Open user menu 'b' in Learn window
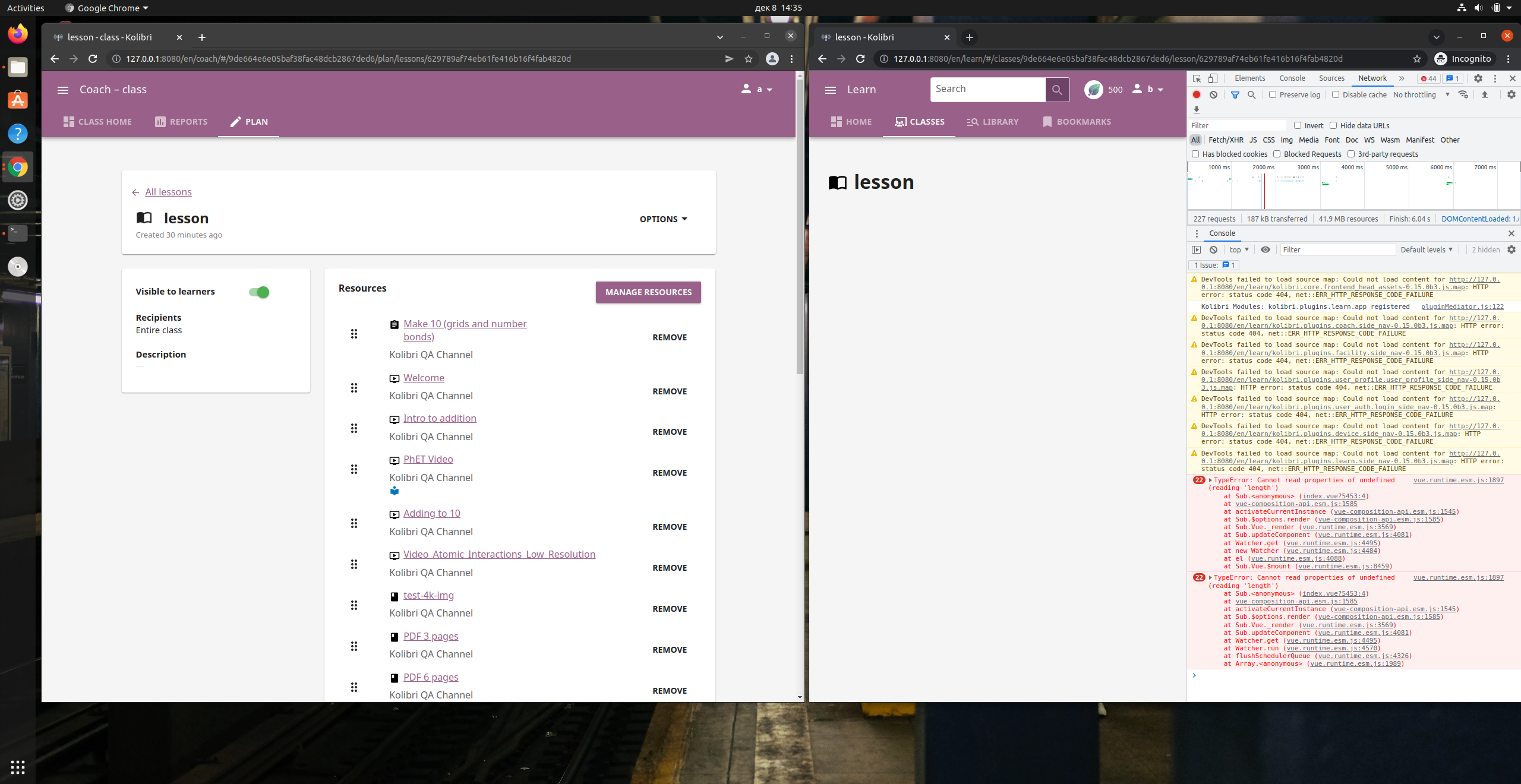 1148,89
